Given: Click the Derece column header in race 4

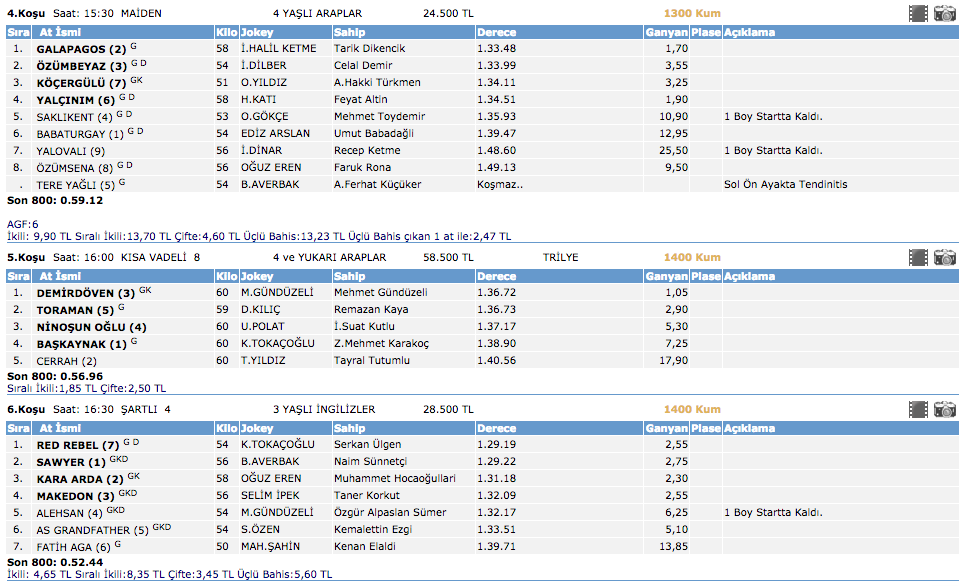Looking at the screenshot, I should coord(496,32).
